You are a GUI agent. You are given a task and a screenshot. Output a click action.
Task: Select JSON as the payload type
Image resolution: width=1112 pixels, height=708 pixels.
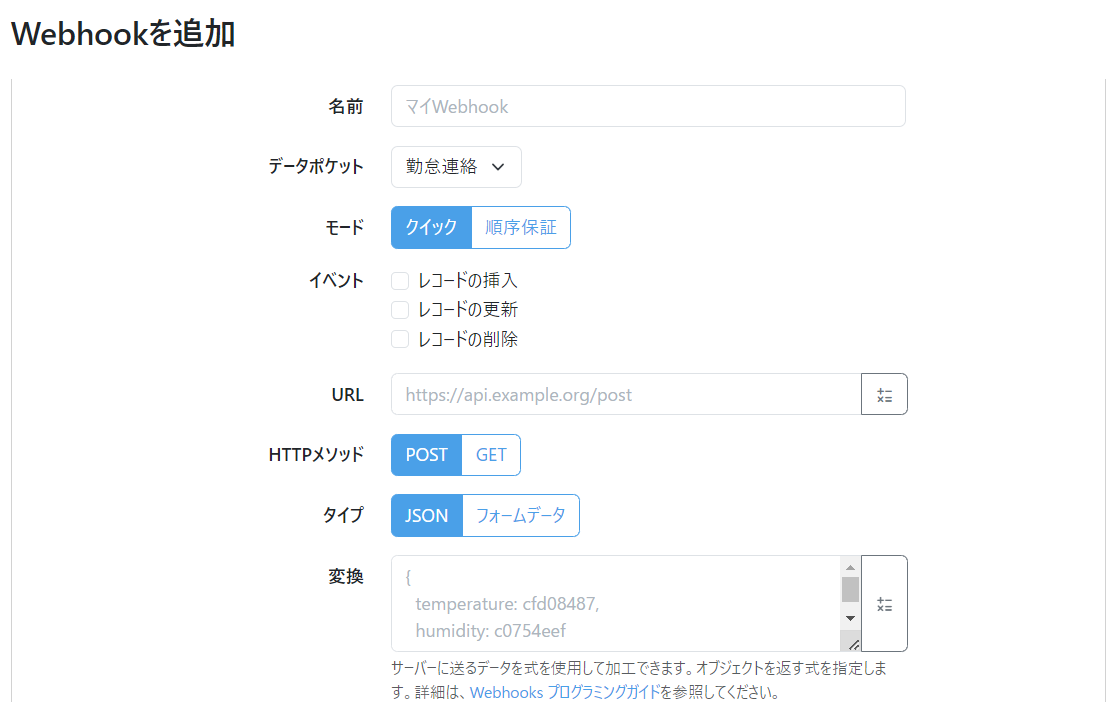pos(426,515)
